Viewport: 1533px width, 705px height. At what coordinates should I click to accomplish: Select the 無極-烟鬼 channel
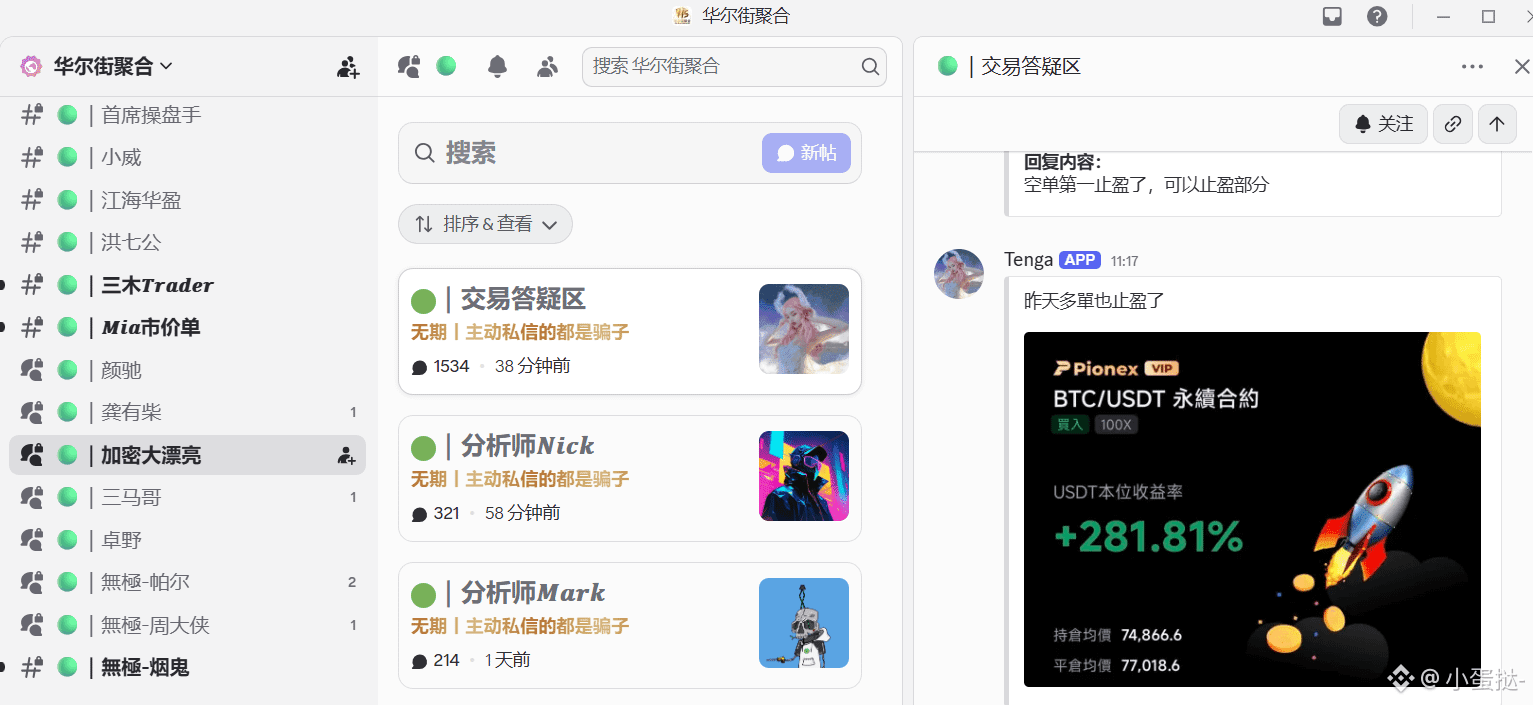[187, 667]
